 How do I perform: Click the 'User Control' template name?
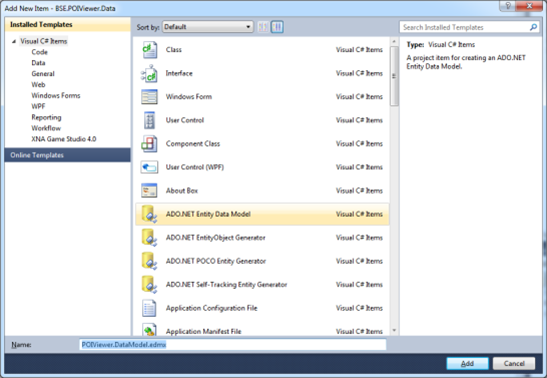[185, 120]
